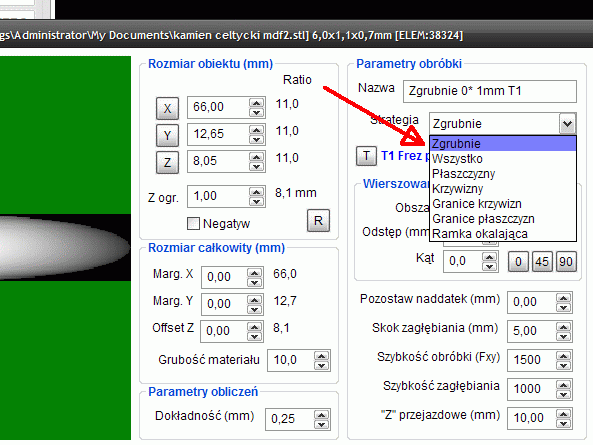The image size is (593, 445).
Task: Increase the X size spinner value
Action: (256, 103)
